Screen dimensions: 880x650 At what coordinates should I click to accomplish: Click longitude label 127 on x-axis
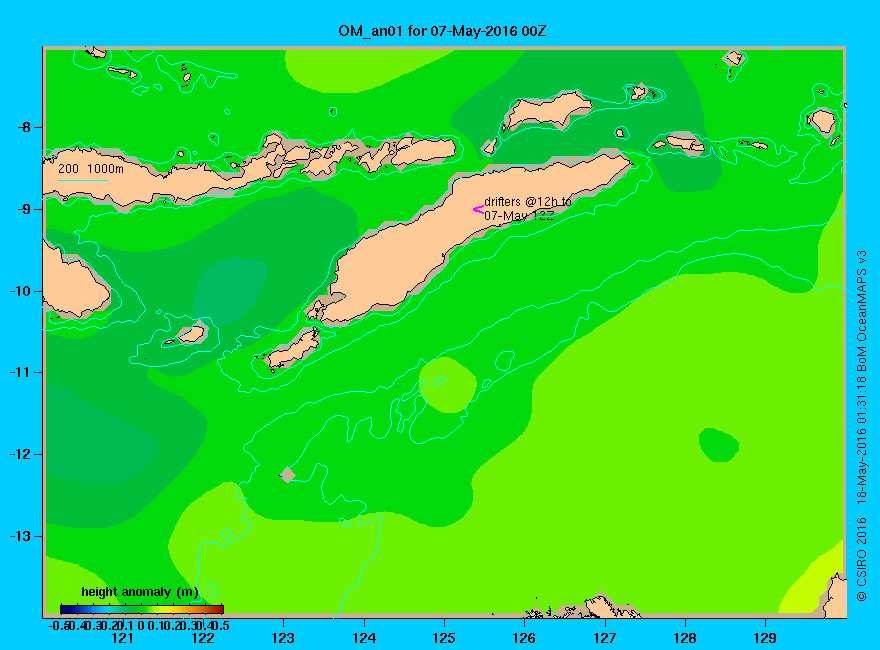pos(604,638)
